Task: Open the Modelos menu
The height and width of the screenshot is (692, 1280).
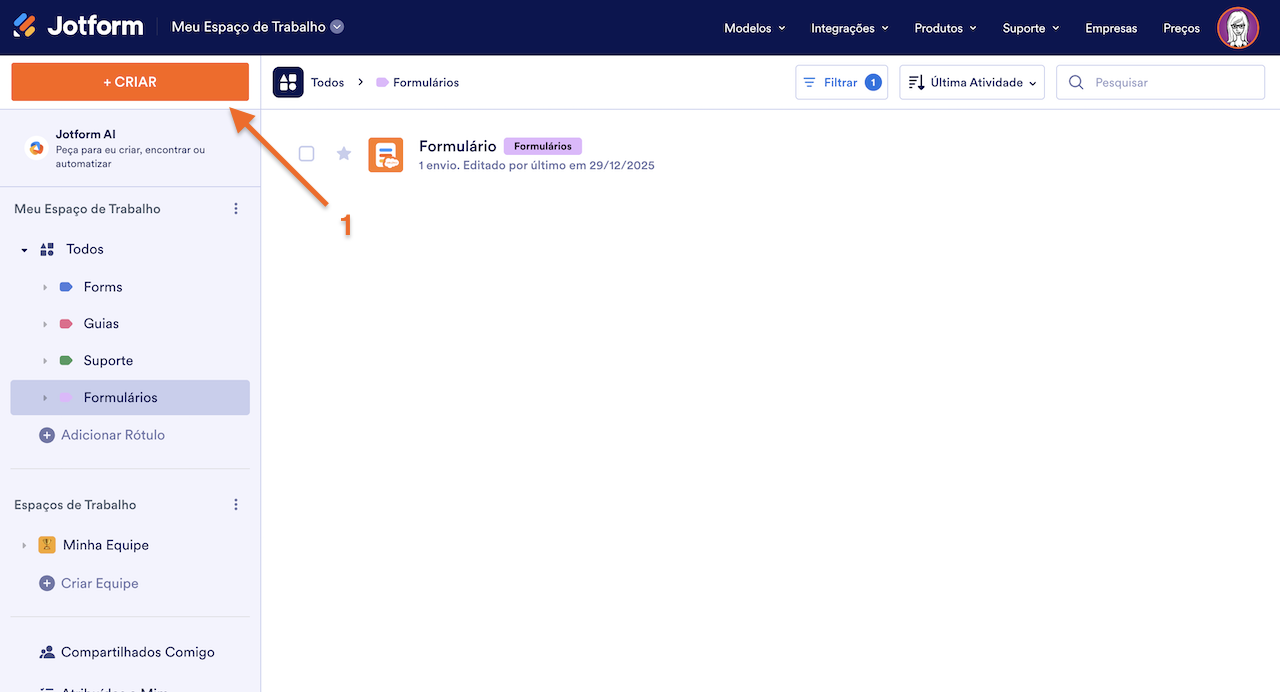Action: [754, 28]
